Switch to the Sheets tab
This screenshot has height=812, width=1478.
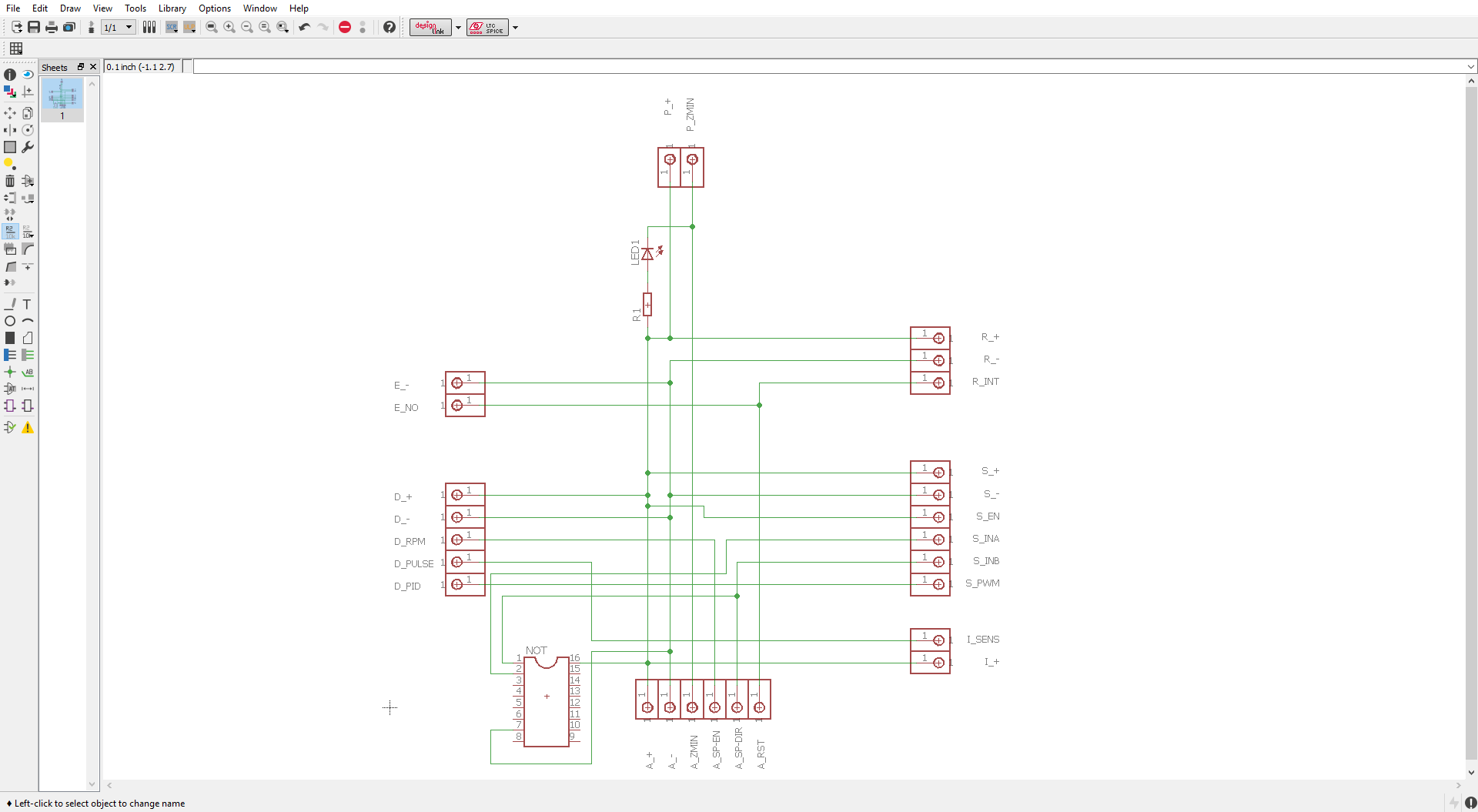[x=54, y=67]
